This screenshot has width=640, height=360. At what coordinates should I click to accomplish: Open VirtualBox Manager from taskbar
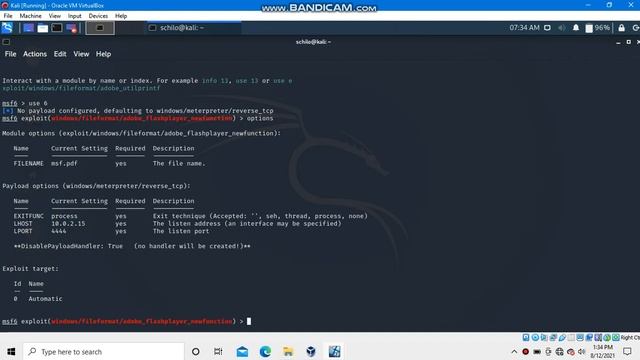pyautogui.click(x=311, y=351)
